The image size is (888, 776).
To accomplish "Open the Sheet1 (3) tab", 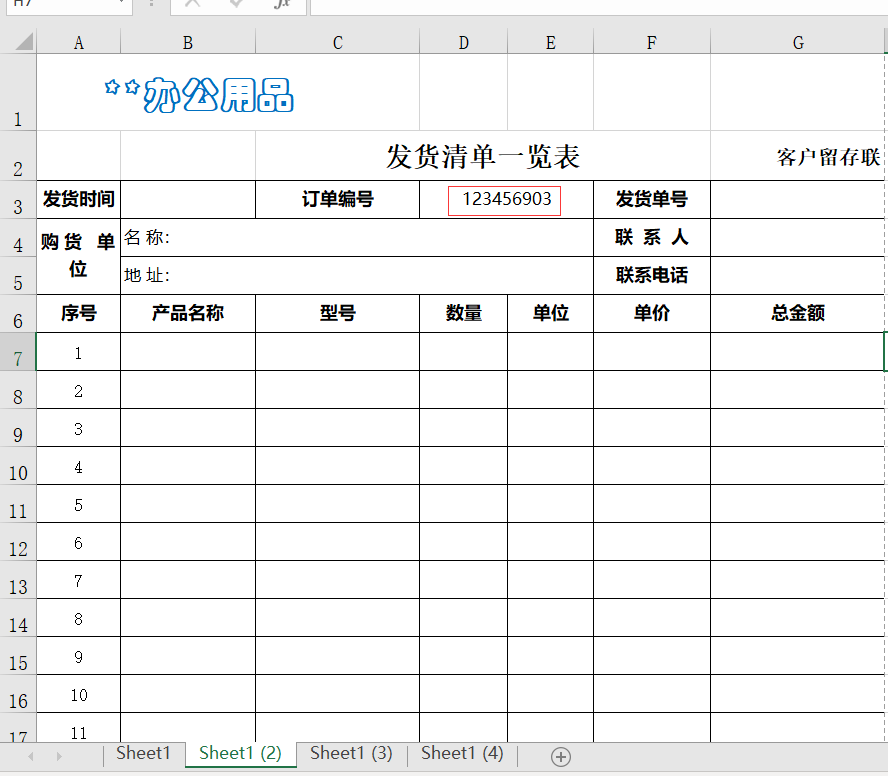I will pyautogui.click(x=351, y=753).
